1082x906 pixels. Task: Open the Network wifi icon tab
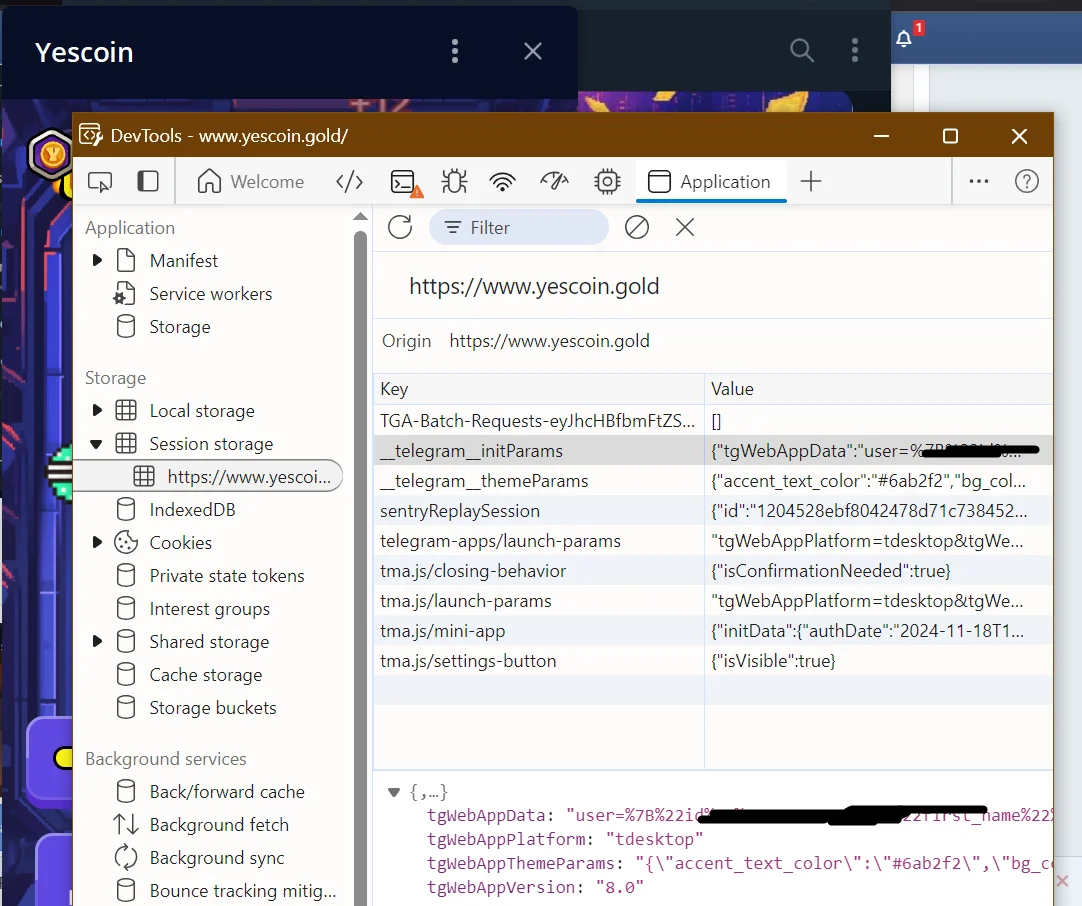pos(502,182)
